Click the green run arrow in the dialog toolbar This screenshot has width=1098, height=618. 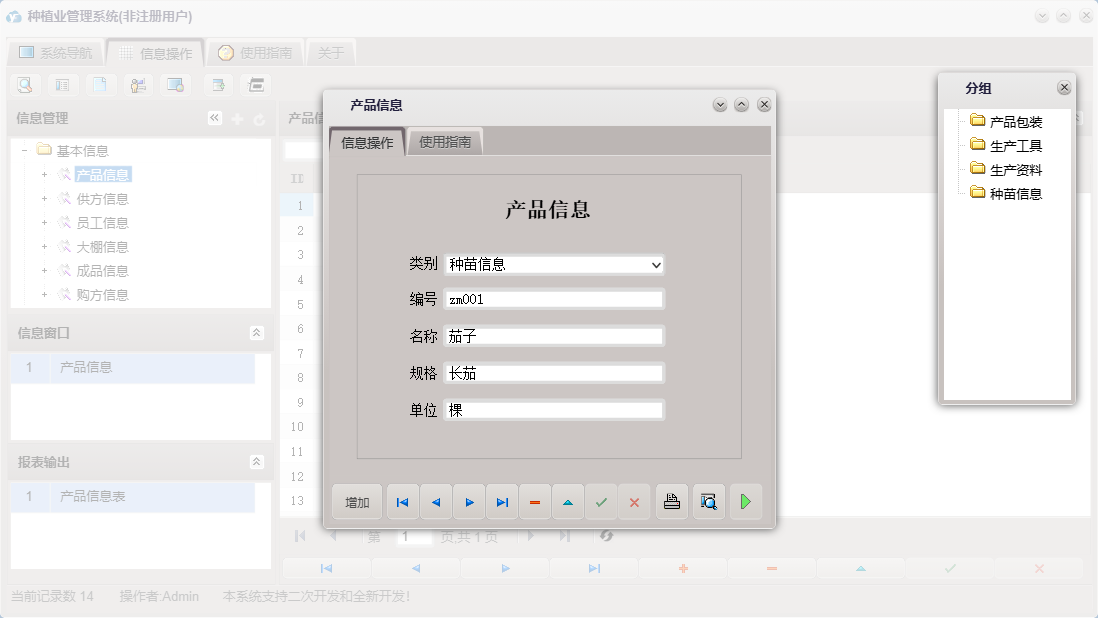(x=745, y=501)
